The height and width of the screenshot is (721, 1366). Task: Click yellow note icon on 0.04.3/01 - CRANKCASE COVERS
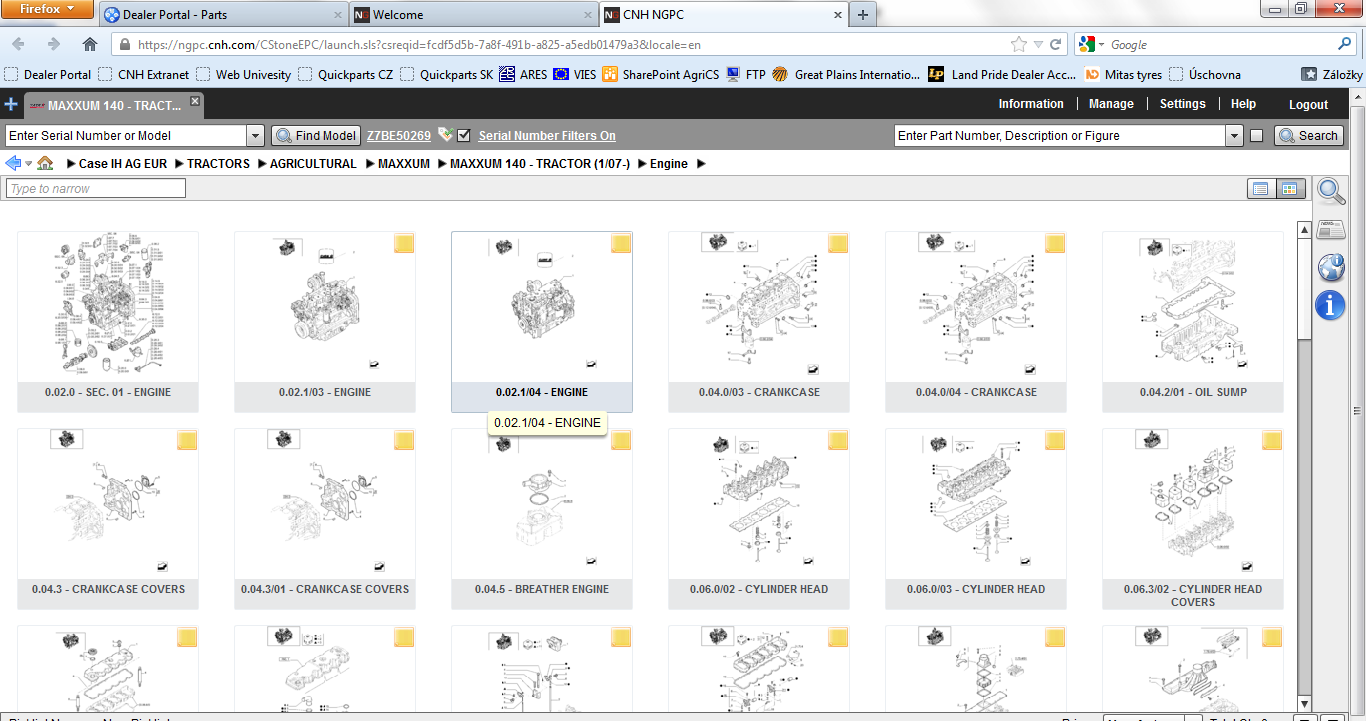[x=403, y=440]
